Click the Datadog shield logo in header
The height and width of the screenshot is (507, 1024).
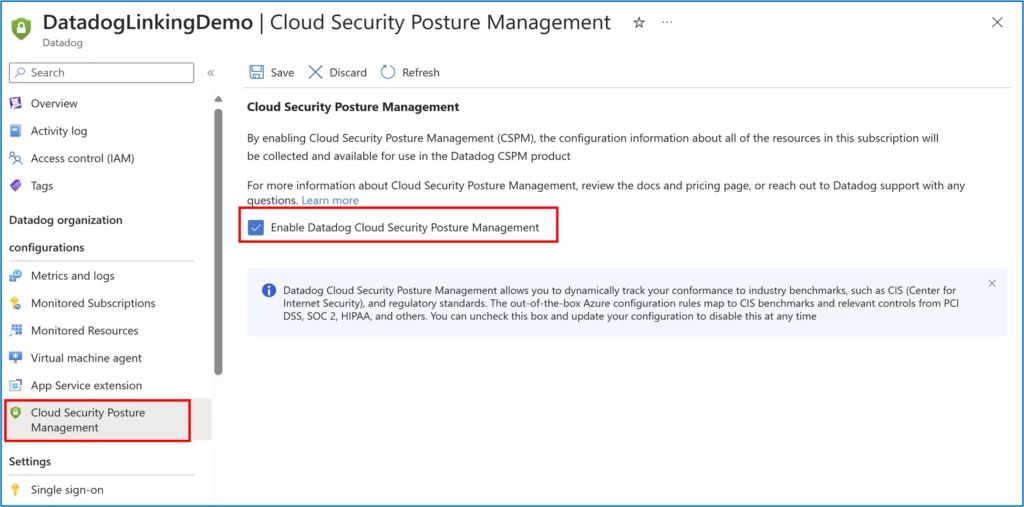pos(22,28)
